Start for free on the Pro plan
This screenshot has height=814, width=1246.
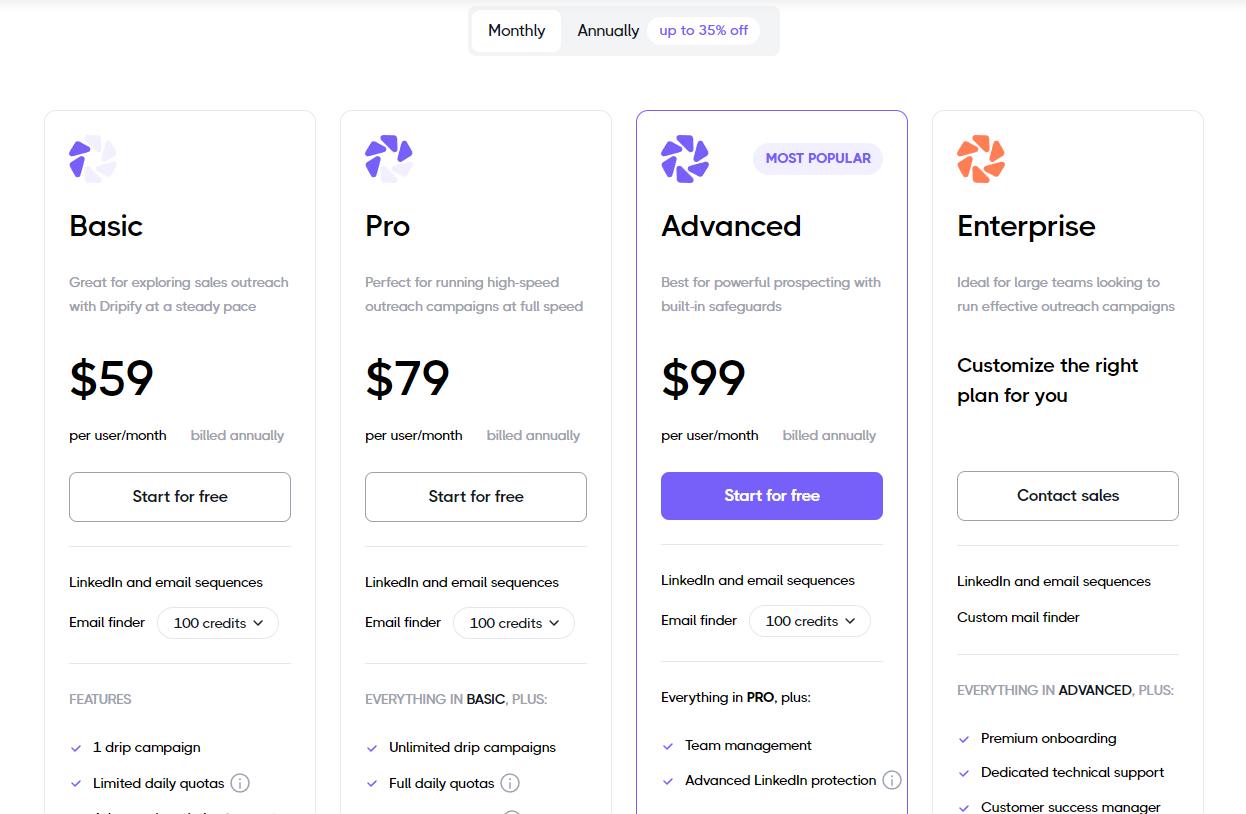click(x=475, y=496)
